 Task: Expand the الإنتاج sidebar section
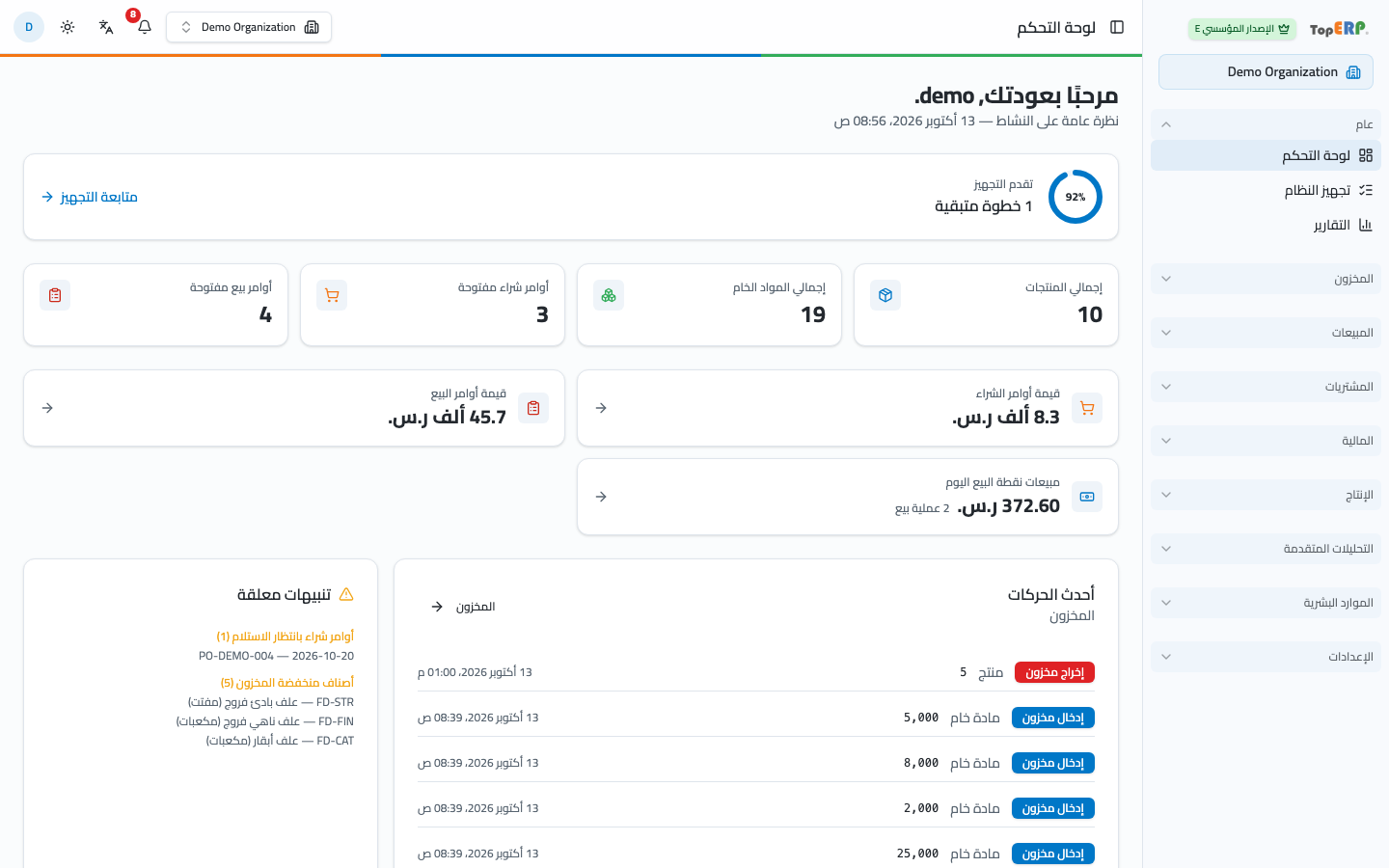(1266, 495)
